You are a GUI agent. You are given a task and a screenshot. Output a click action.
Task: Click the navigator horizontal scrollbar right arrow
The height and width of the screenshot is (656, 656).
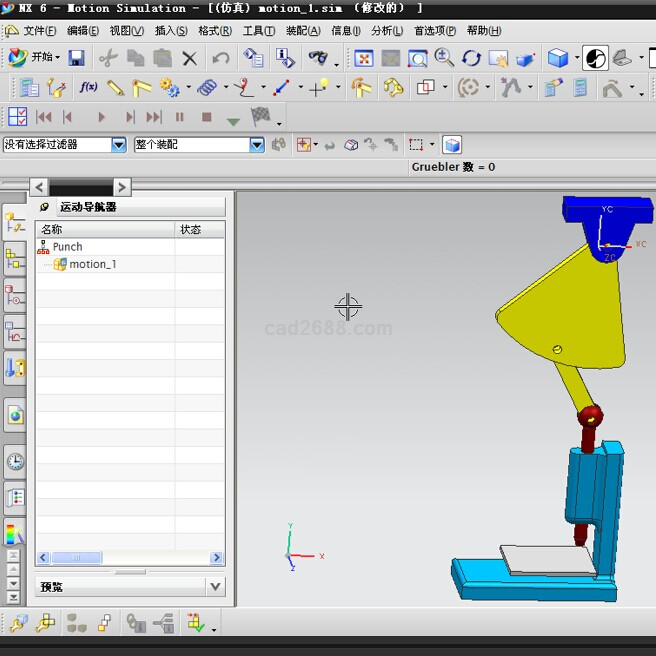tap(216, 558)
